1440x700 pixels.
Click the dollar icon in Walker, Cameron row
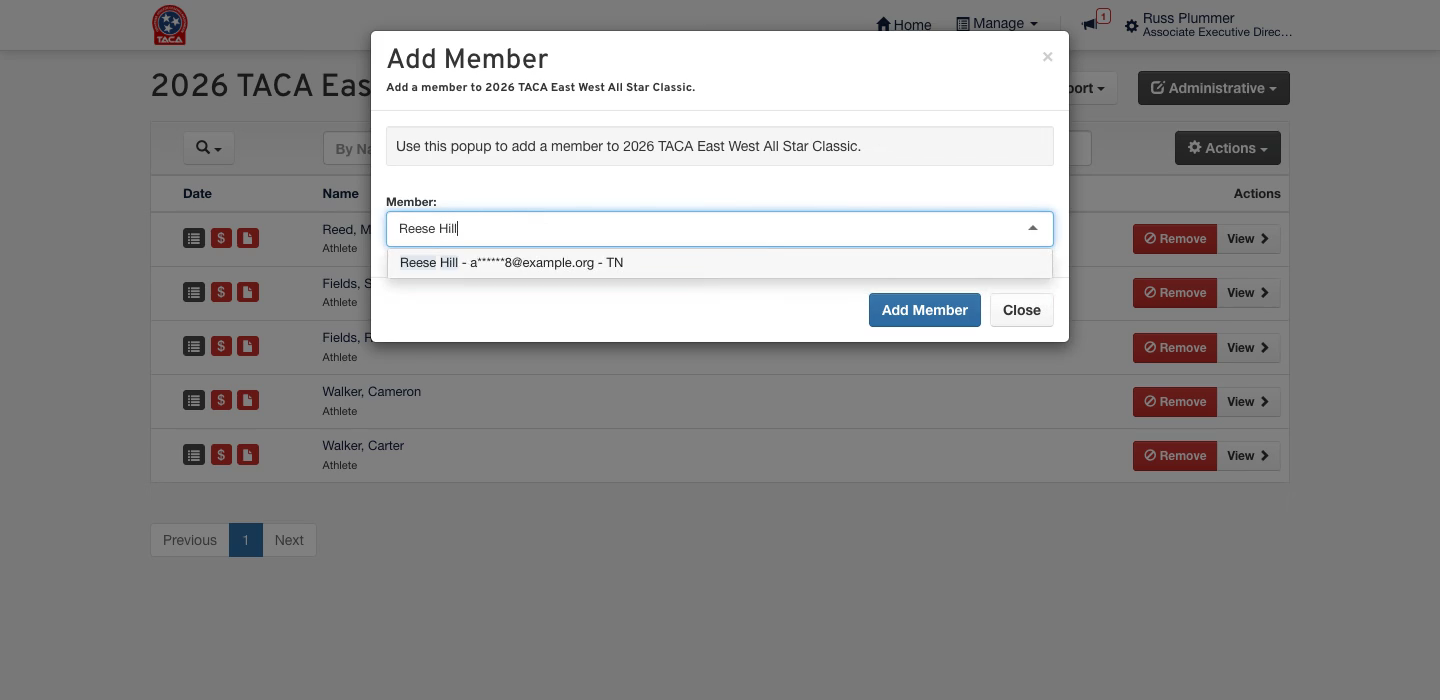tap(221, 400)
